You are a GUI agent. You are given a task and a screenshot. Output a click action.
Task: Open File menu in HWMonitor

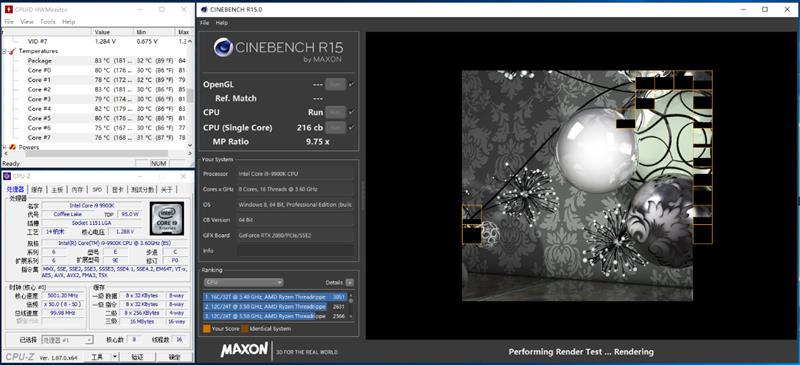[9, 22]
